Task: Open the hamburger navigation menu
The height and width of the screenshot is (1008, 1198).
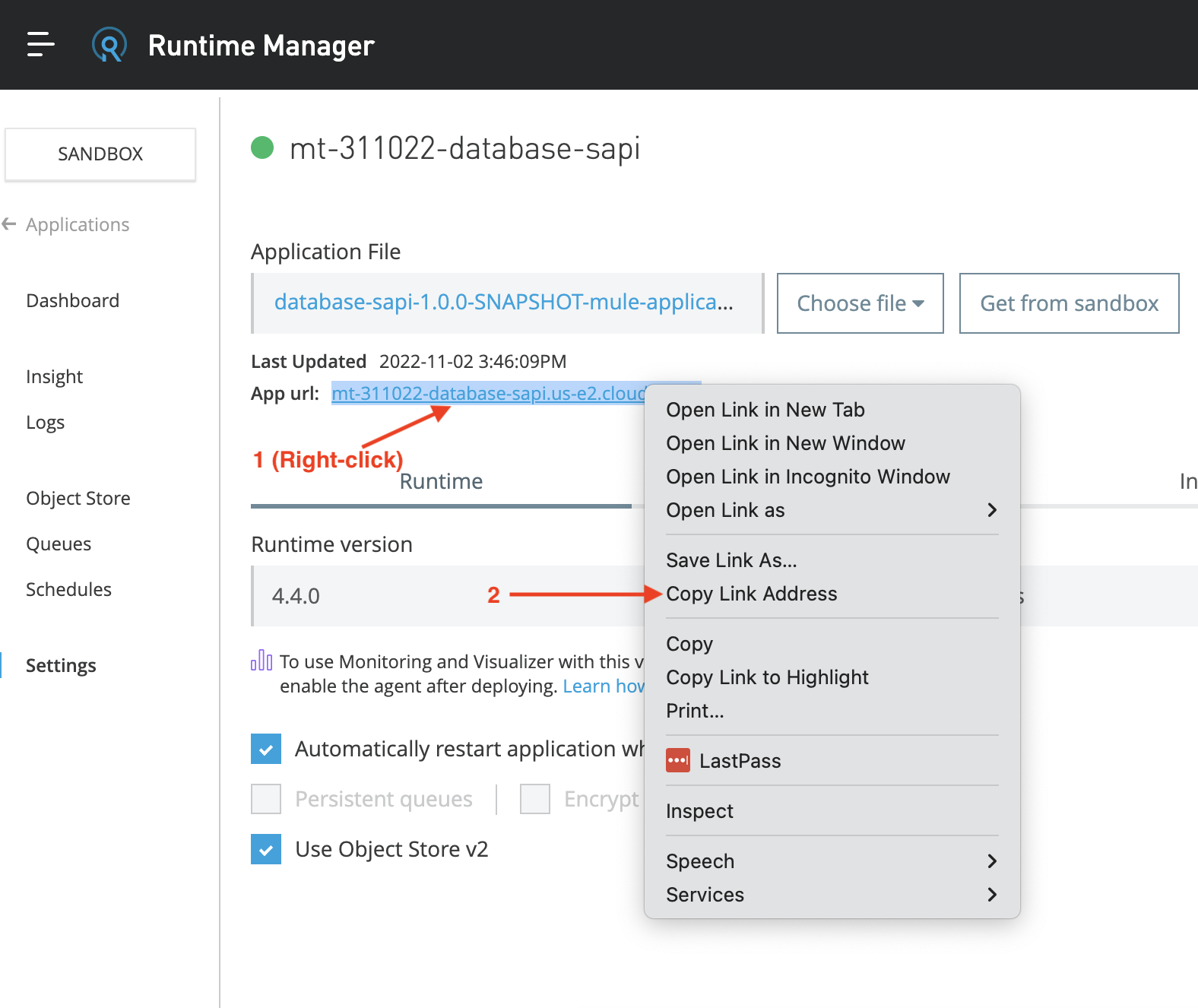Action: coord(40,45)
